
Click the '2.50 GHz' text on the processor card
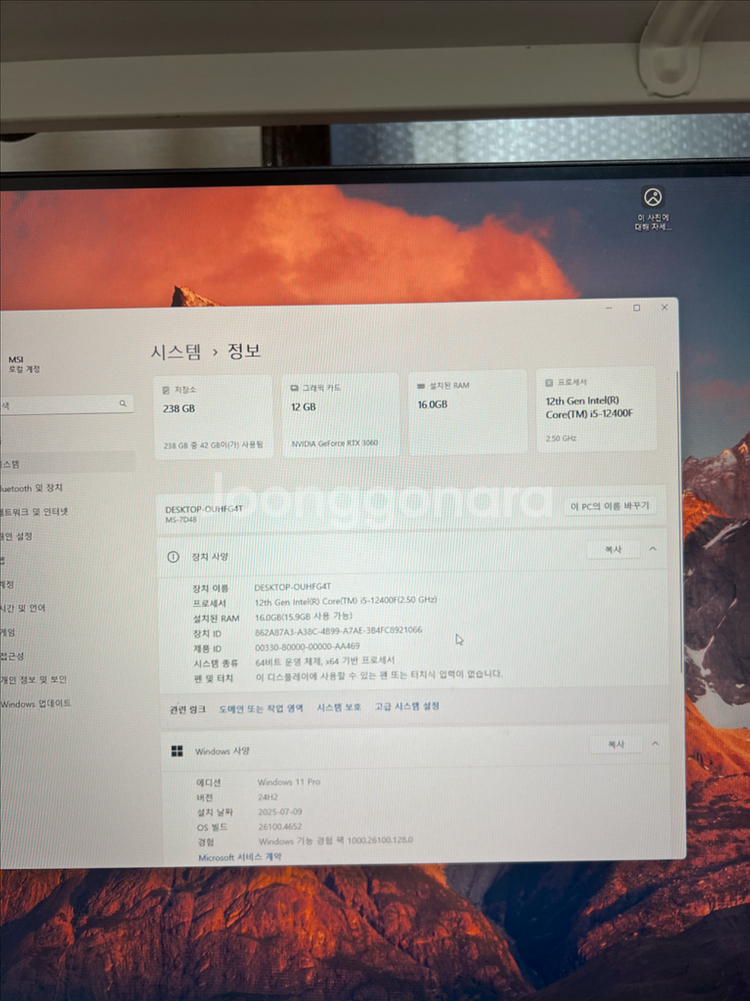561,439
